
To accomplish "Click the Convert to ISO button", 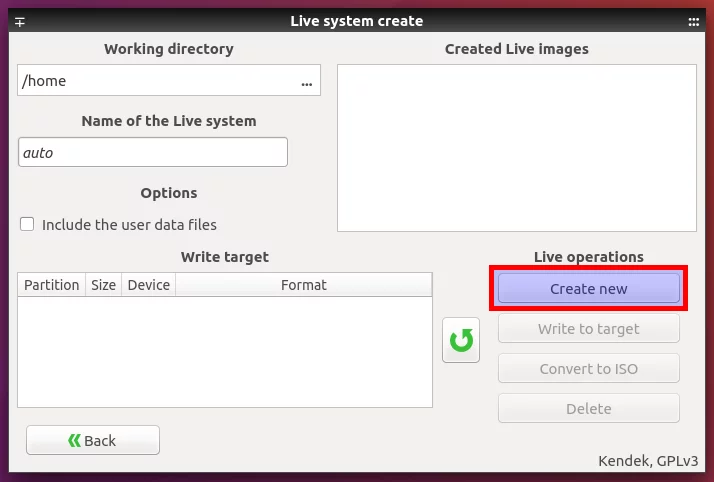I will pyautogui.click(x=588, y=368).
